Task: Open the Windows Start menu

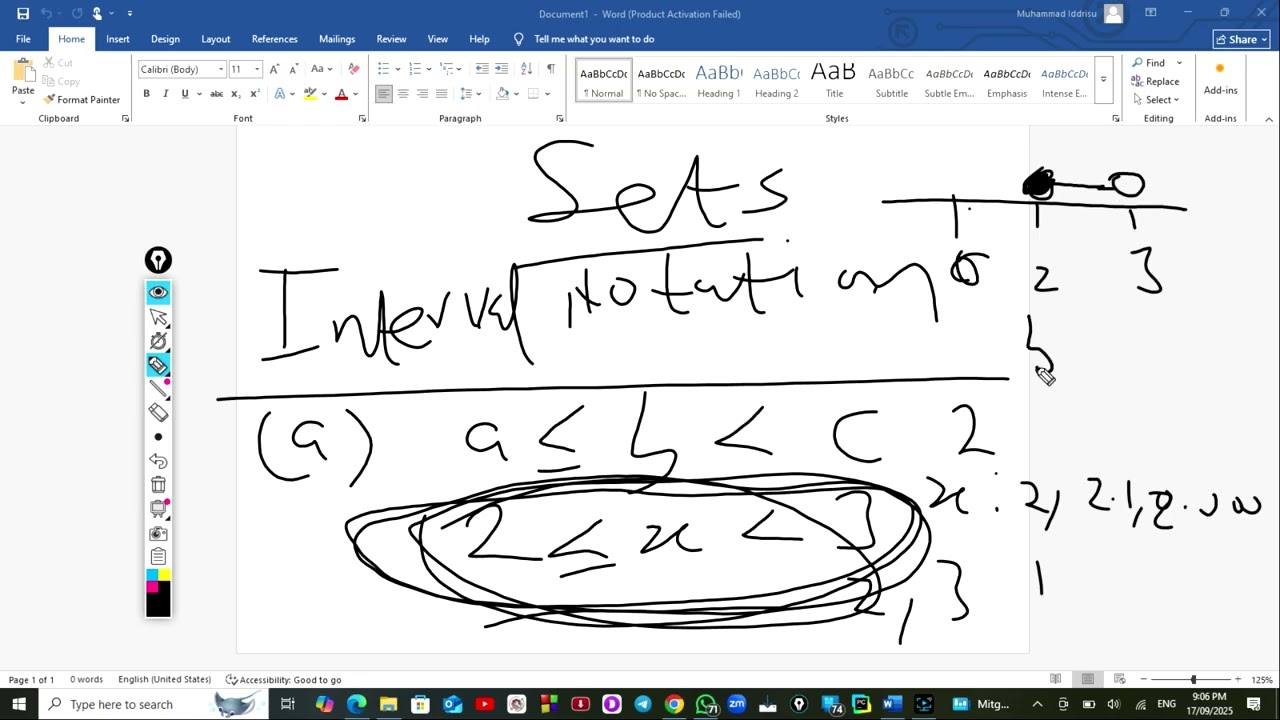Action: [19, 704]
